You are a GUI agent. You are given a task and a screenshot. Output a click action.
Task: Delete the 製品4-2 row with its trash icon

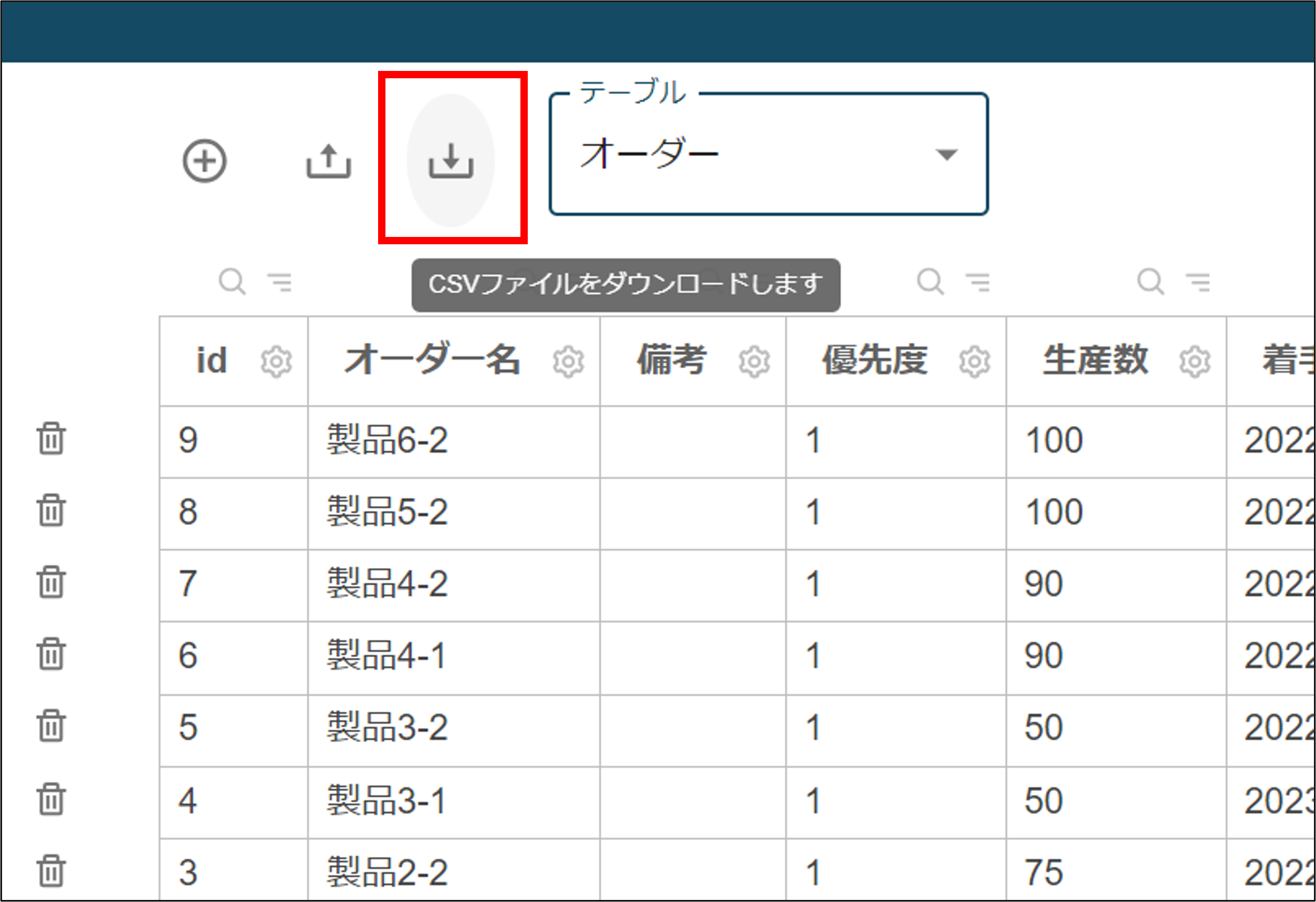[51, 582]
